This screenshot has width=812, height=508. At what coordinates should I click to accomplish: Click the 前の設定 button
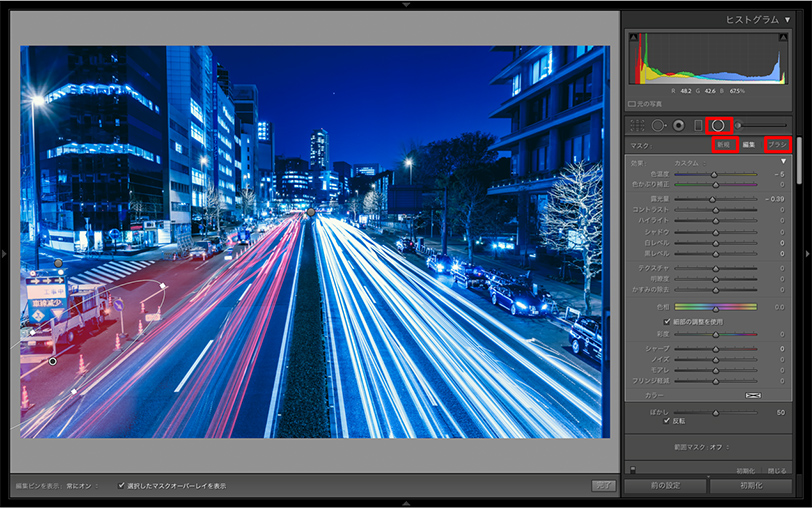point(664,486)
